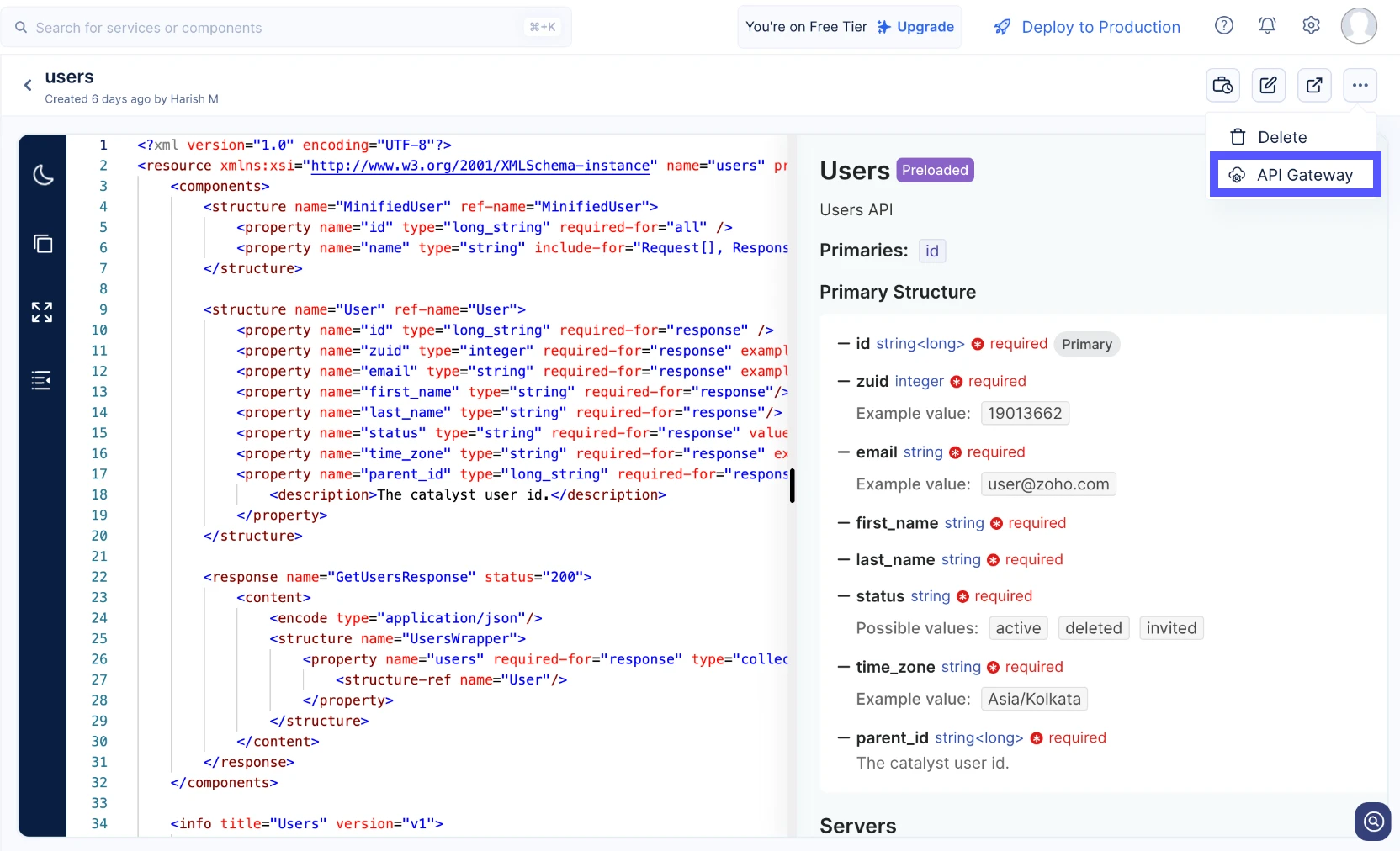Click possible value active
1400x851 pixels.
[x=1018, y=628]
